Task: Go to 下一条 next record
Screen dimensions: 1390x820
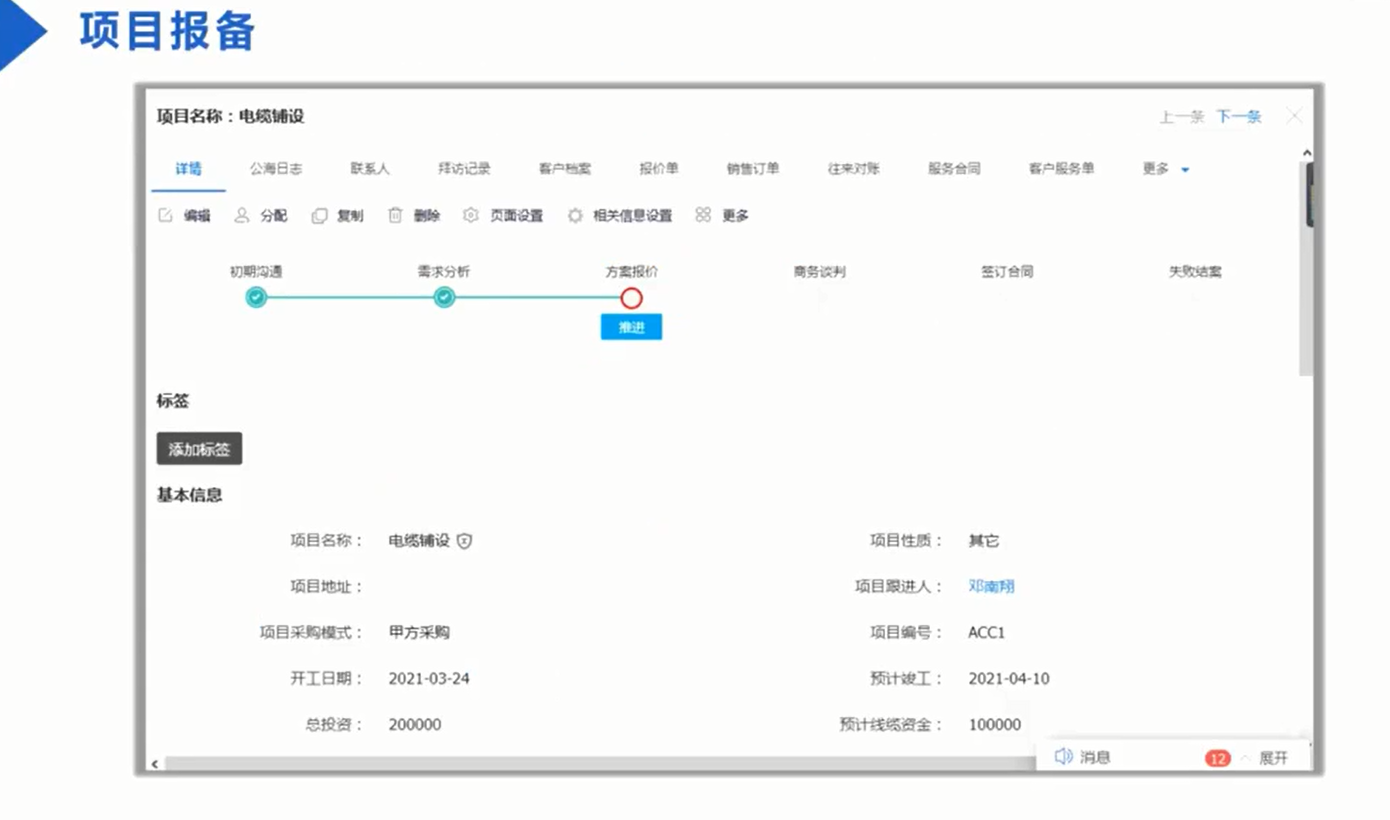Action: coord(1239,117)
